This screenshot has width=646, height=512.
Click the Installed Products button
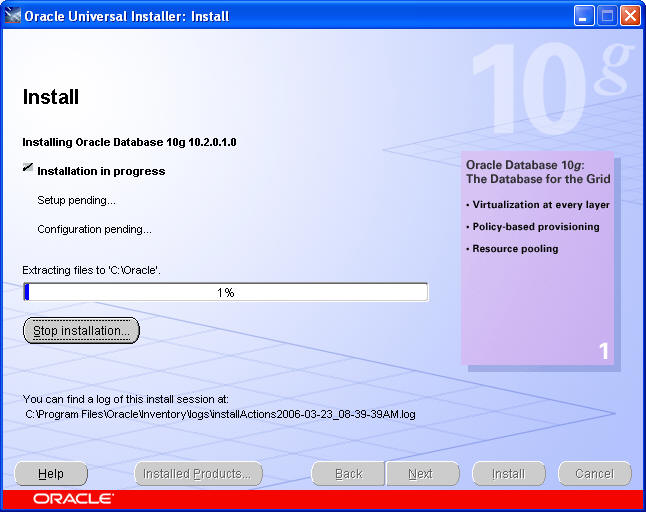(198, 474)
